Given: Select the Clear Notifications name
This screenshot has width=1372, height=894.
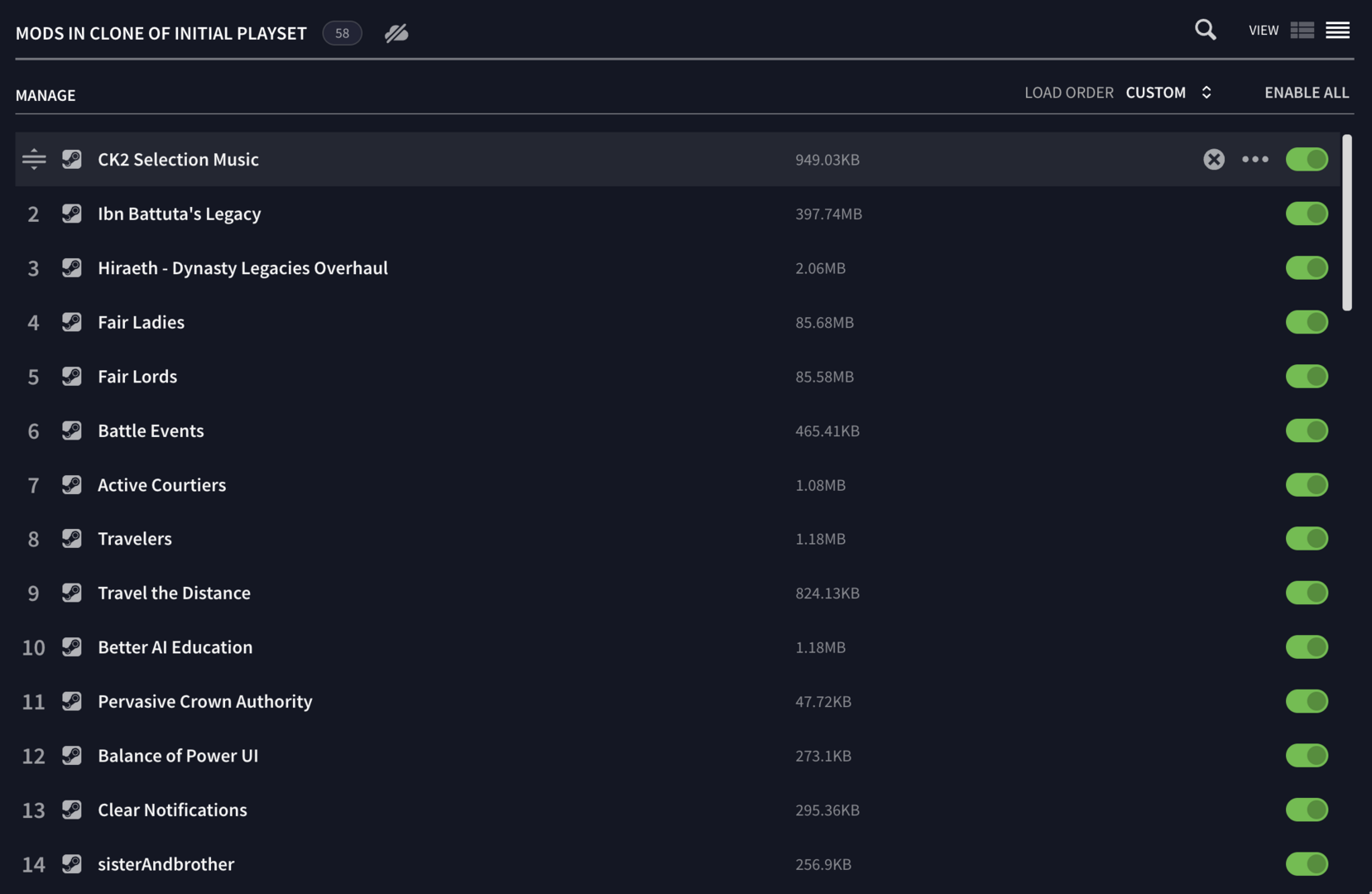Looking at the screenshot, I should tap(173, 810).
